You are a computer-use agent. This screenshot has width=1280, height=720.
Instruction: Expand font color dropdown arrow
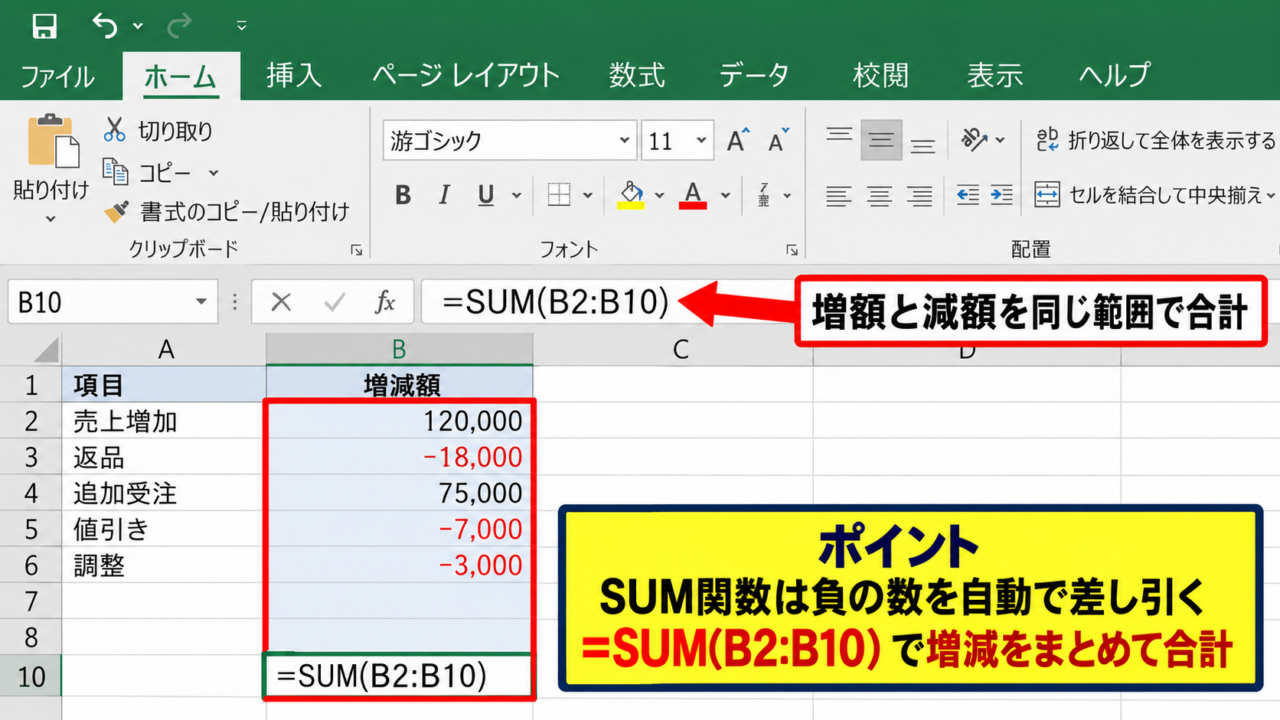(x=725, y=195)
